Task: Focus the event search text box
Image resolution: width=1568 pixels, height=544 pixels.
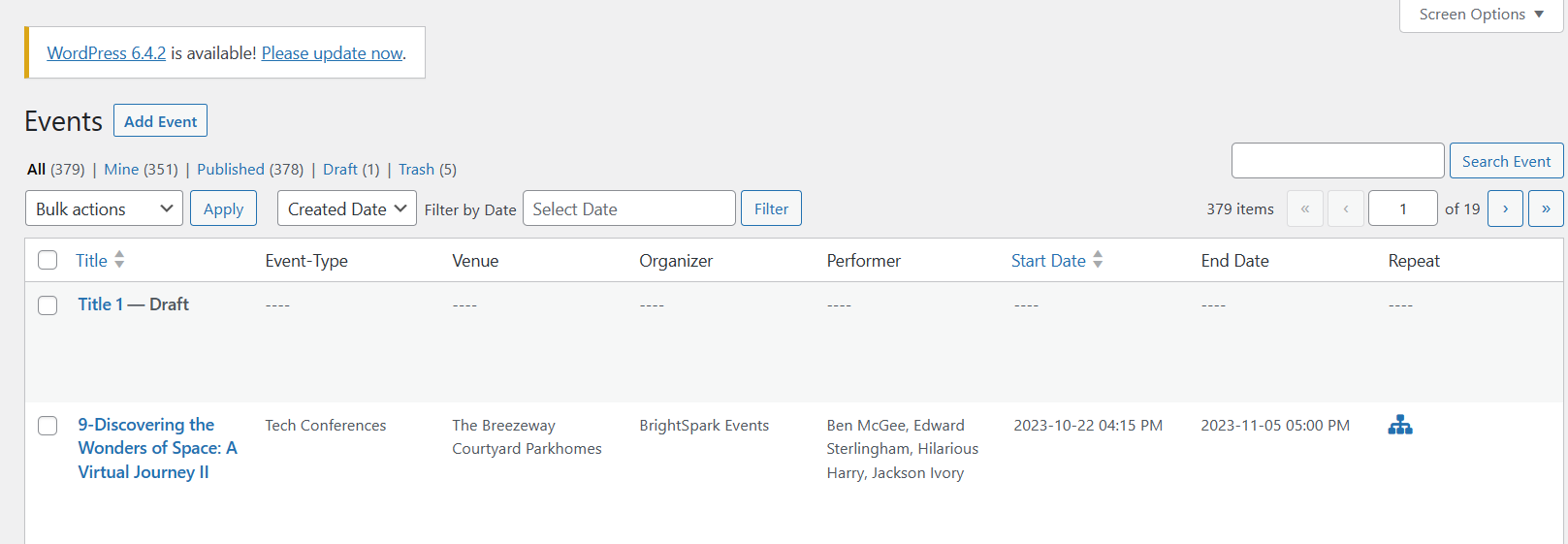Action: pos(1337,161)
